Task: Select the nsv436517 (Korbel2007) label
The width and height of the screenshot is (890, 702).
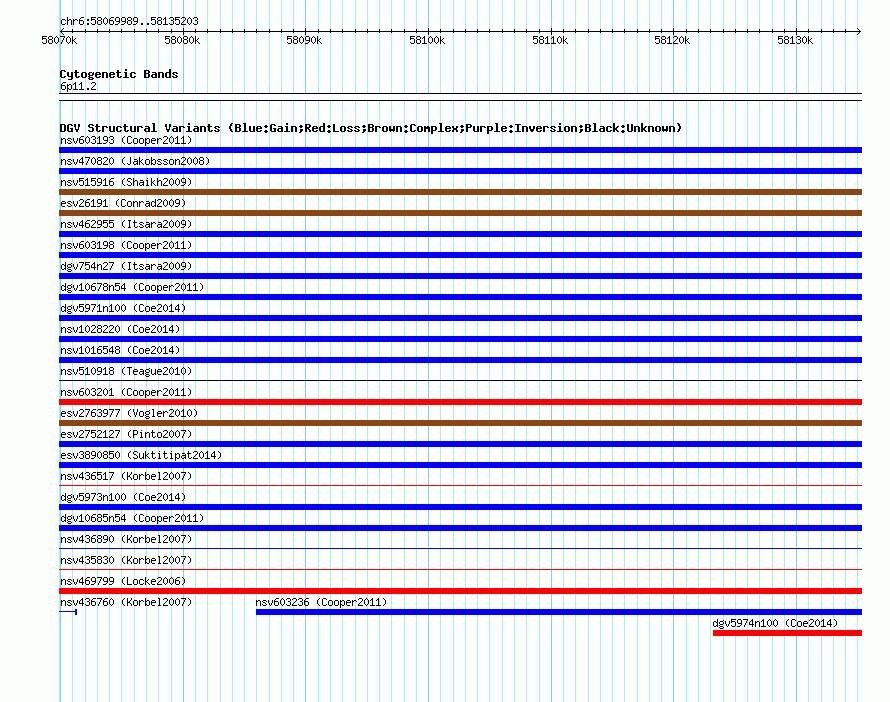Action: (126, 476)
